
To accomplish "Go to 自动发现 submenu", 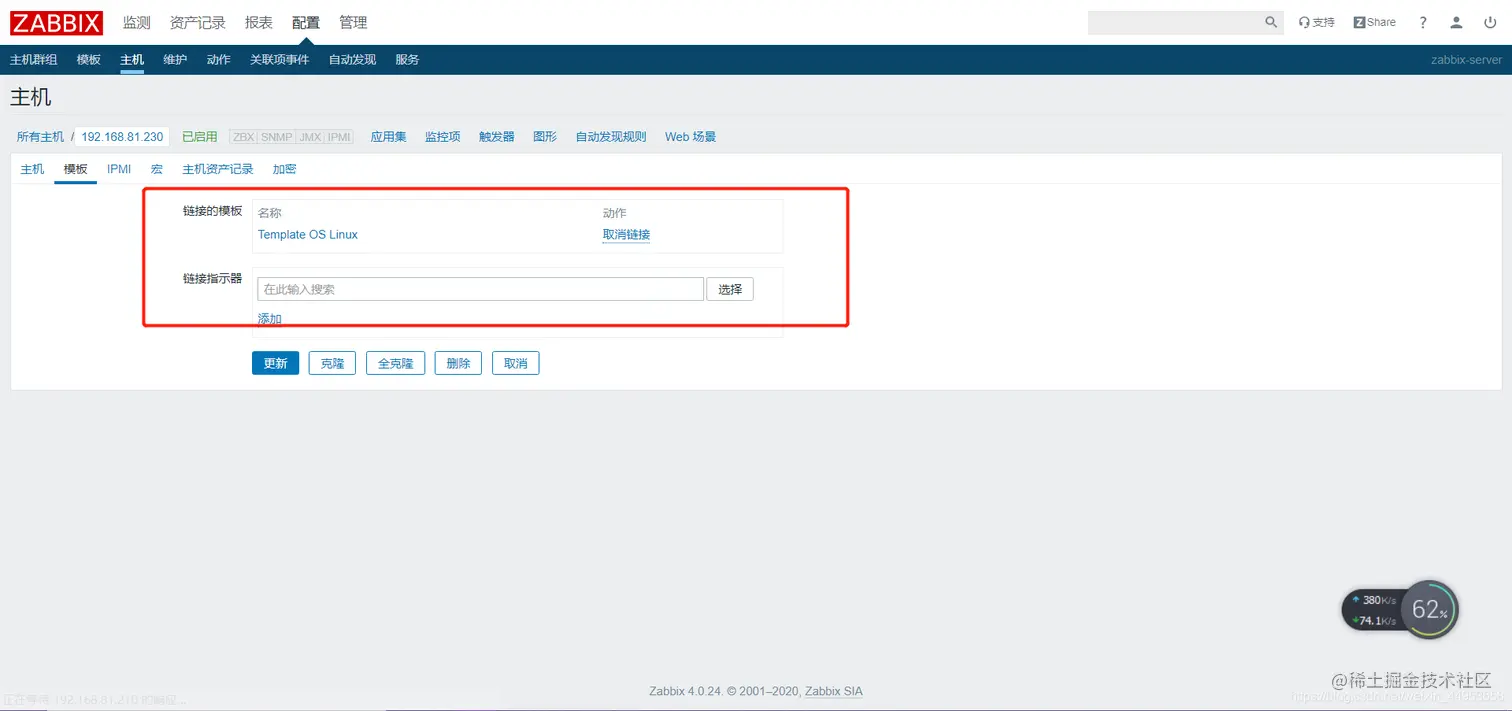I will (x=352, y=60).
